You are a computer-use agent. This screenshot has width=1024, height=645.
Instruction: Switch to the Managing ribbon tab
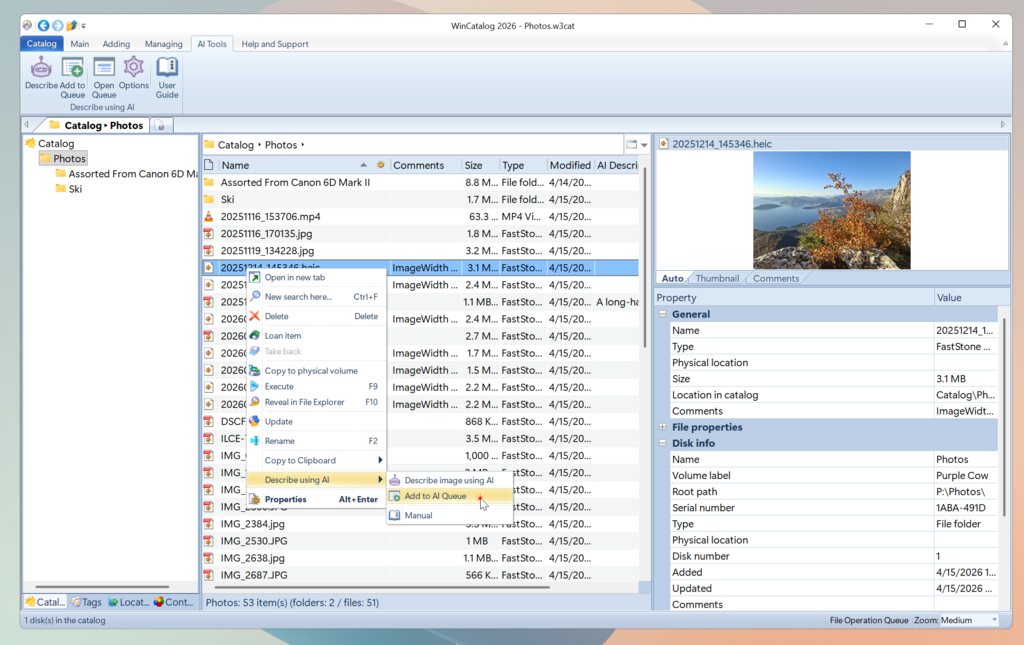click(x=163, y=44)
